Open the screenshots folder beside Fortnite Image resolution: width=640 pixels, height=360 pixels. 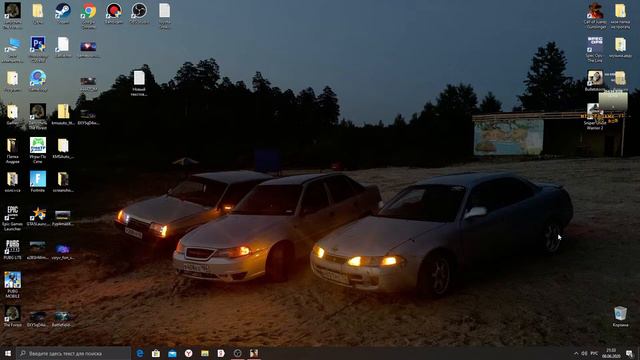tap(63, 181)
